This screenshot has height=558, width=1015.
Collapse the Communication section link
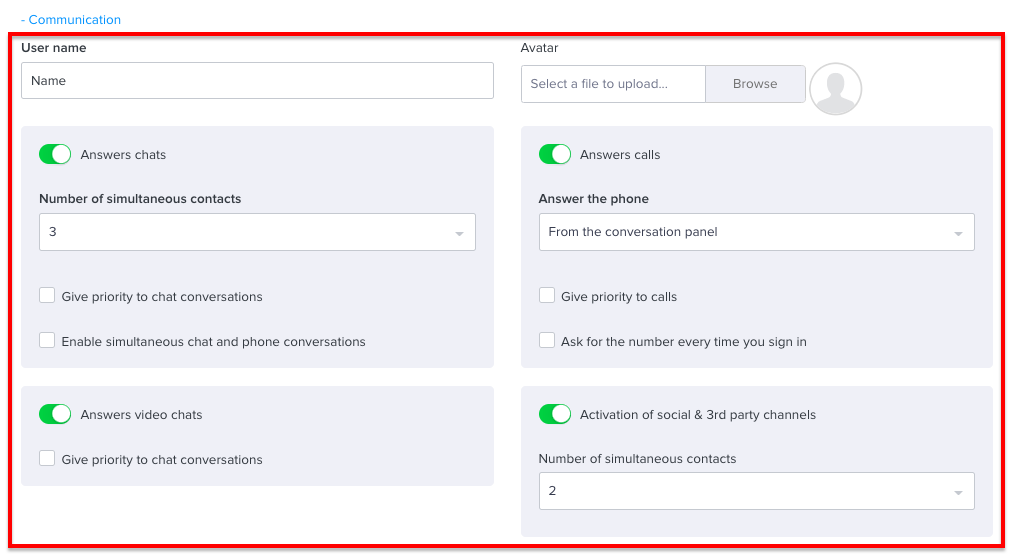point(71,20)
